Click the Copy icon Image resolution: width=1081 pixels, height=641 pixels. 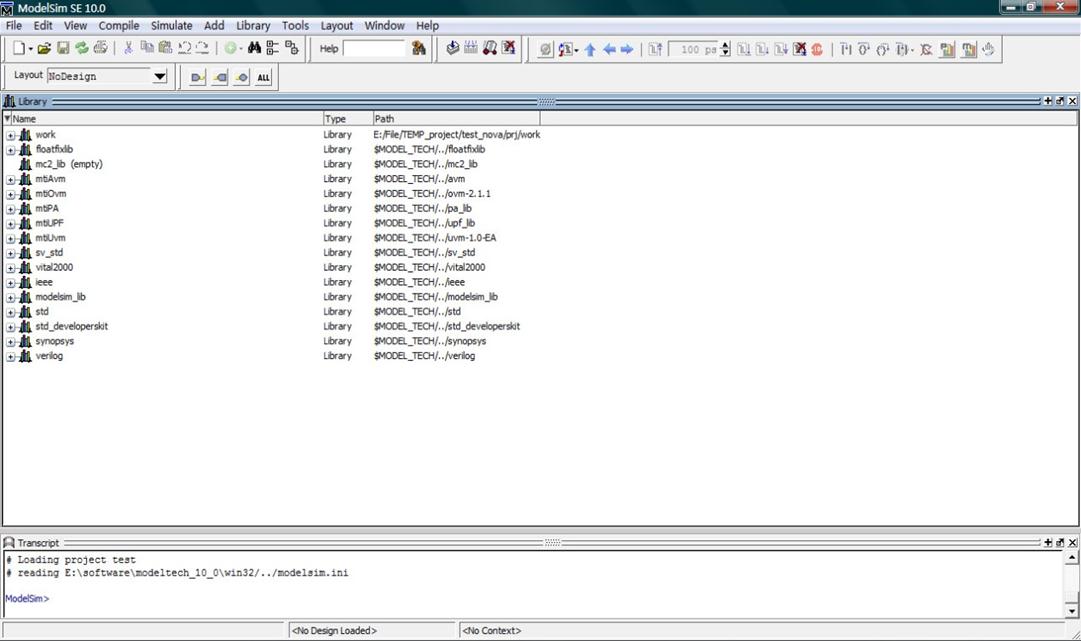[x=147, y=48]
